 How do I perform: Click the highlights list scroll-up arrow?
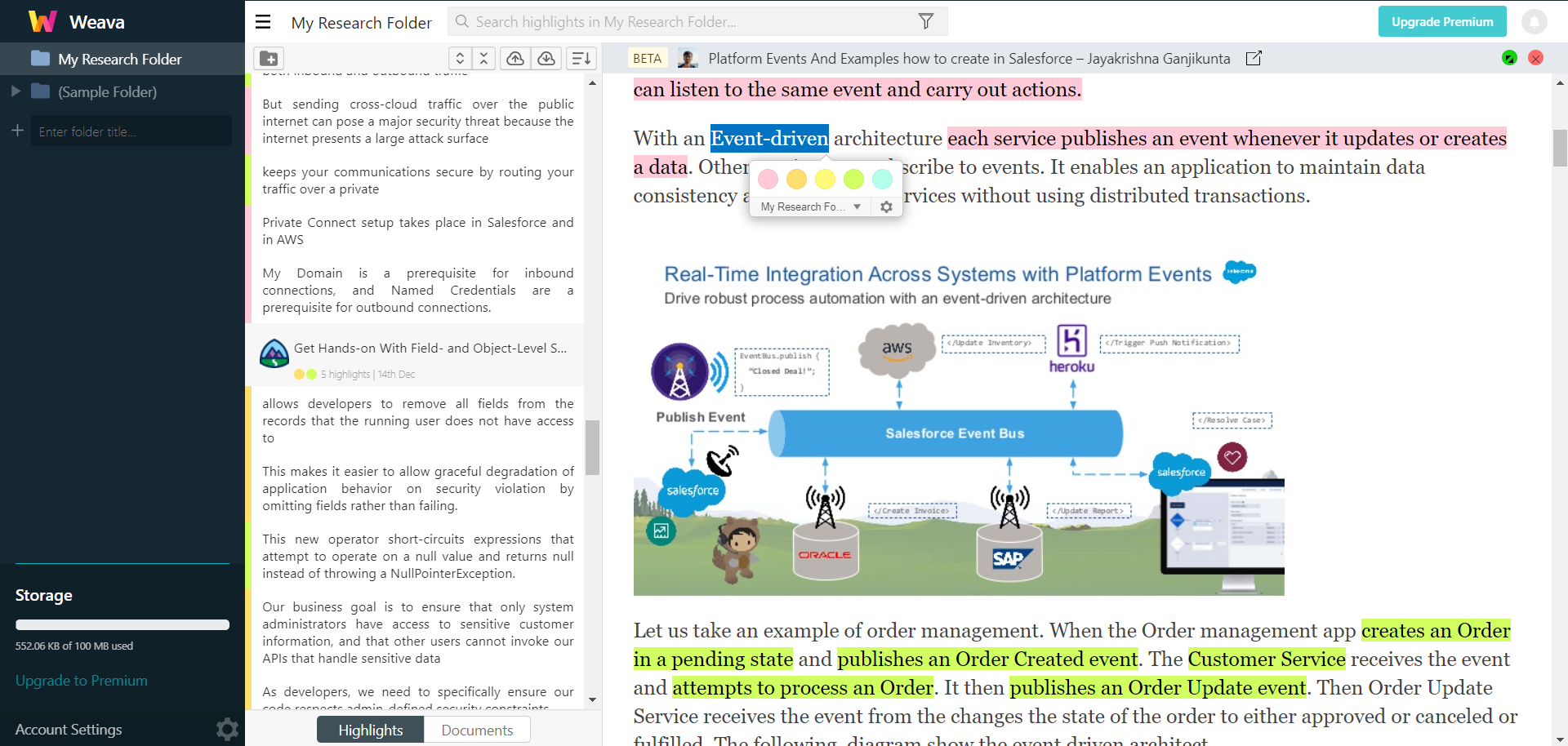(x=593, y=82)
